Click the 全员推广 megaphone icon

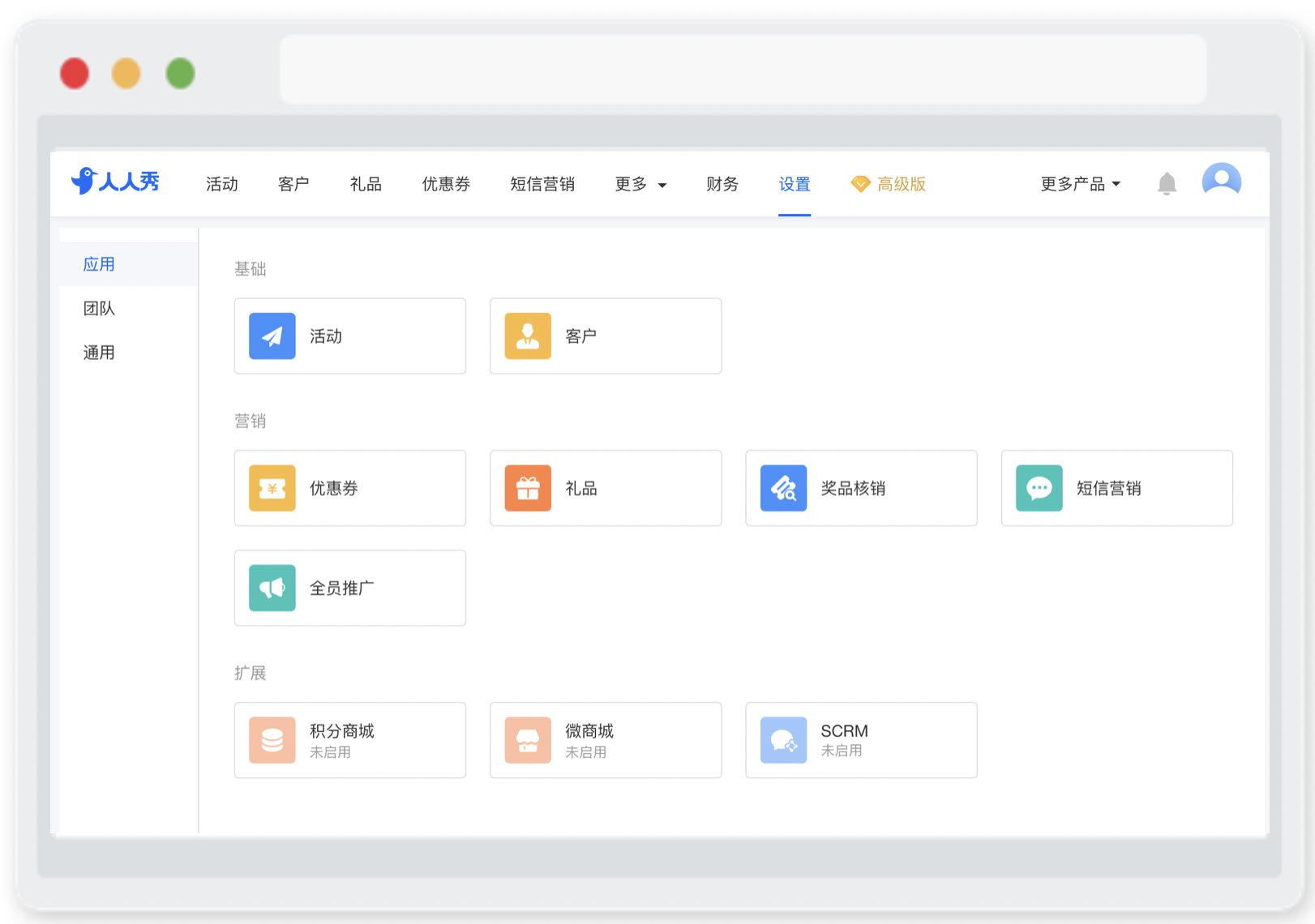tap(272, 588)
